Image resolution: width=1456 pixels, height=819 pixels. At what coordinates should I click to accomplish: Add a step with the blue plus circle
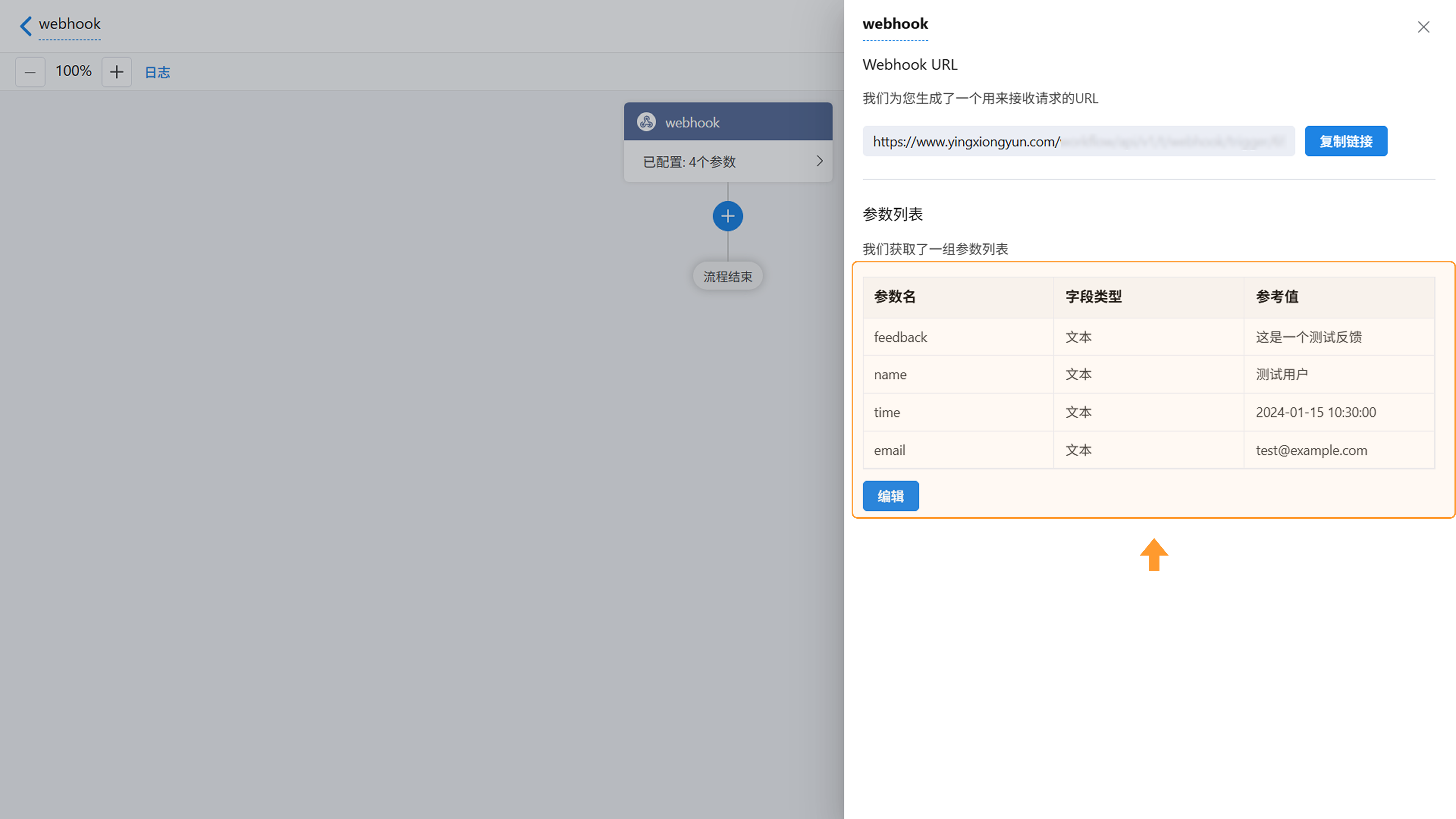click(x=728, y=216)
